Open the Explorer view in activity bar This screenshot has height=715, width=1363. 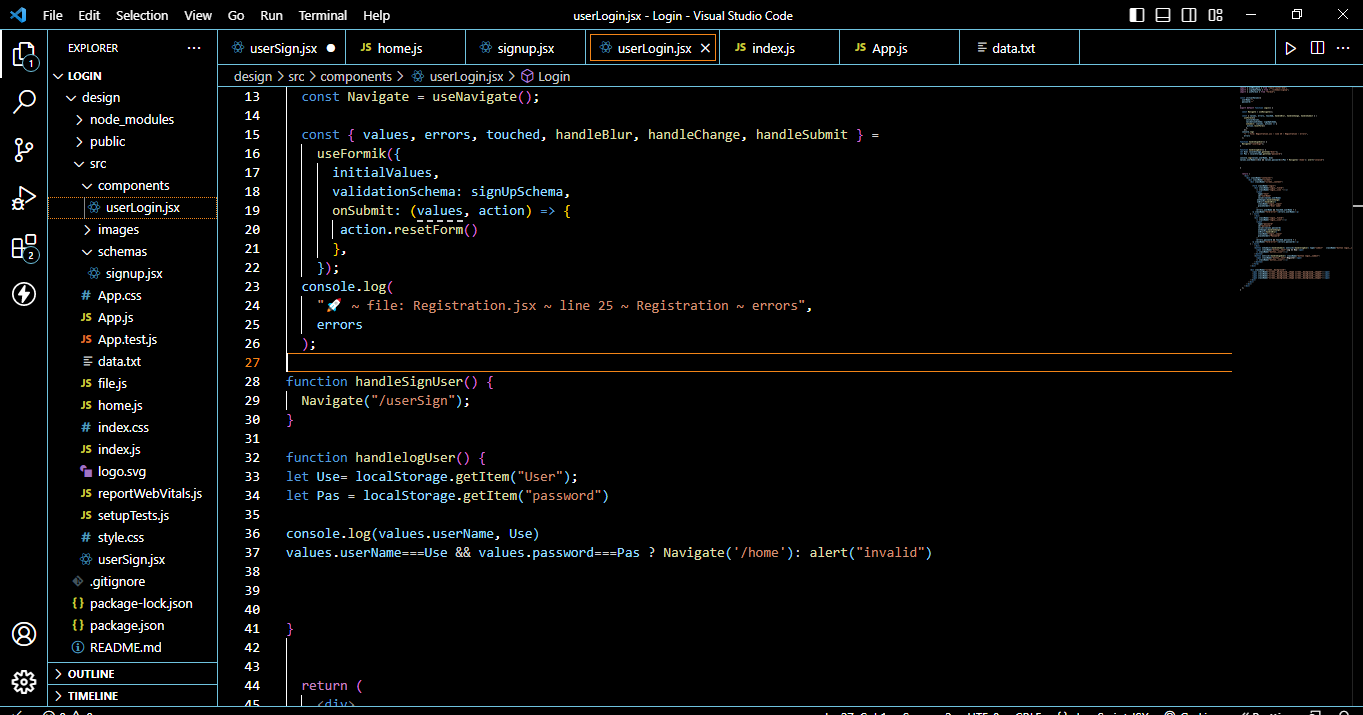click(24, 55)
